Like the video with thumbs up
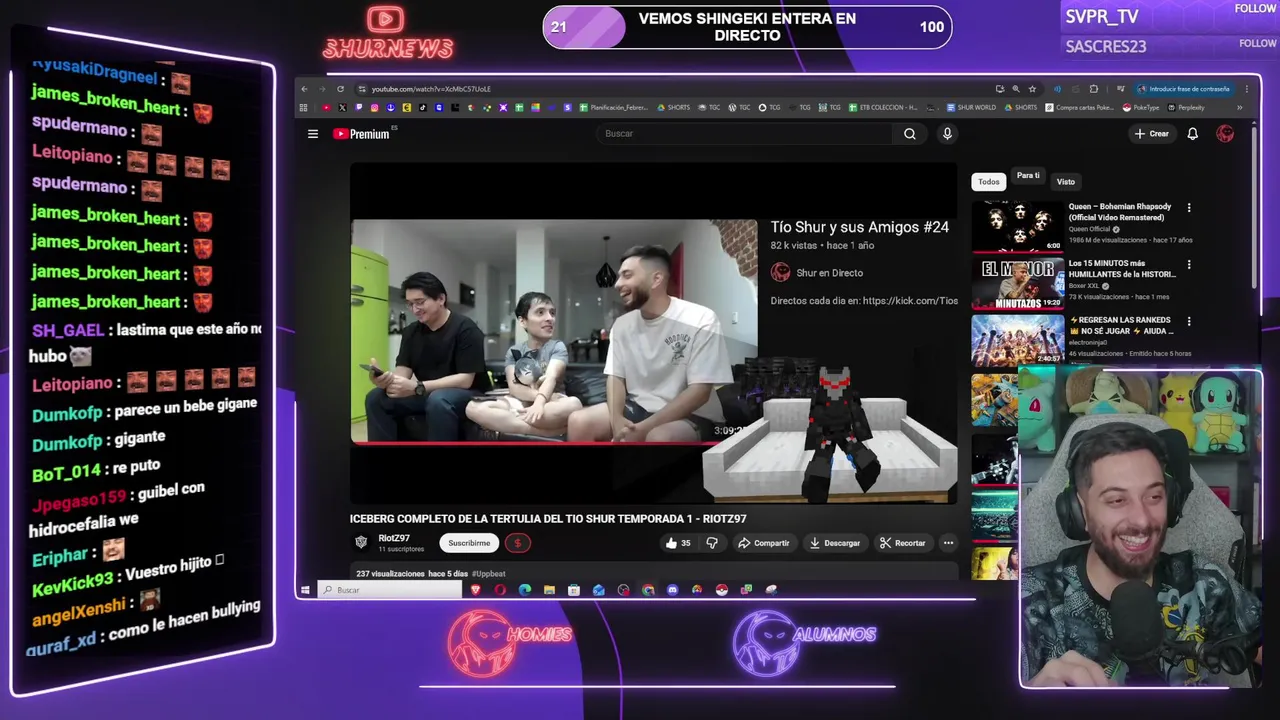Image resolution: width=1280 pixels, height=720 pixels. pyautogui.click(x=678, y=543)
